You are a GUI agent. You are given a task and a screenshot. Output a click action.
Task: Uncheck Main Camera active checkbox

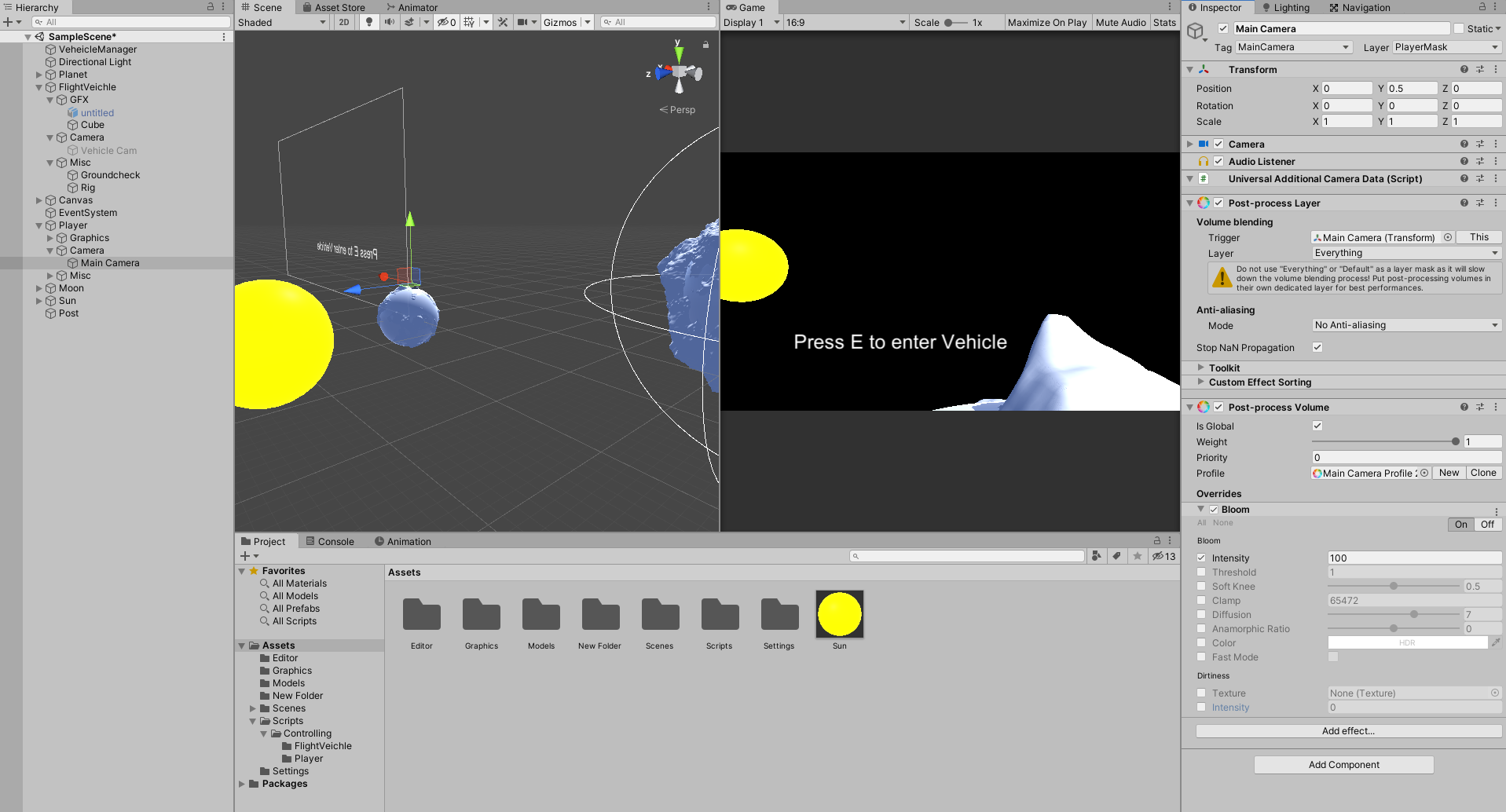pyautogui.click(x=1223, y=28)
